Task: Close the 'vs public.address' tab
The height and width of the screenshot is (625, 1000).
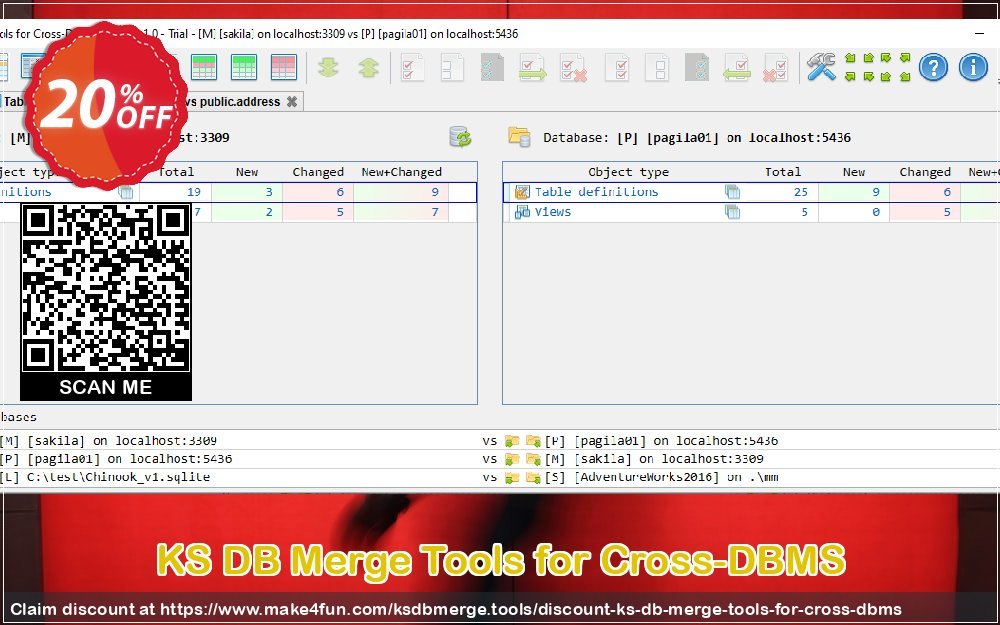Action: [291, 101]
